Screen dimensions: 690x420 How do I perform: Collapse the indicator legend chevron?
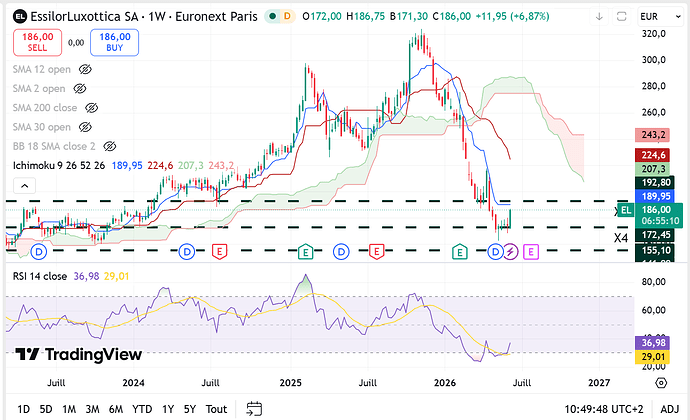pos(25,186)
